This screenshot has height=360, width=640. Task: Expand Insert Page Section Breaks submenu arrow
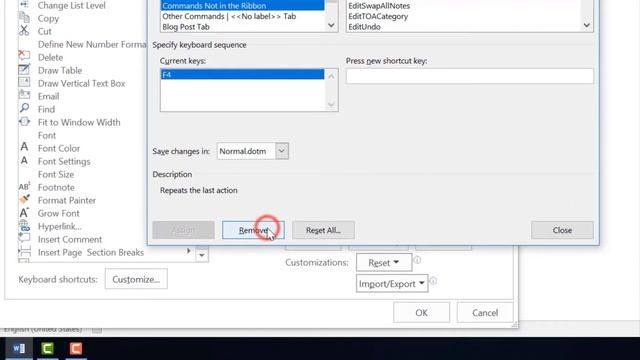[x=189, y=251]
